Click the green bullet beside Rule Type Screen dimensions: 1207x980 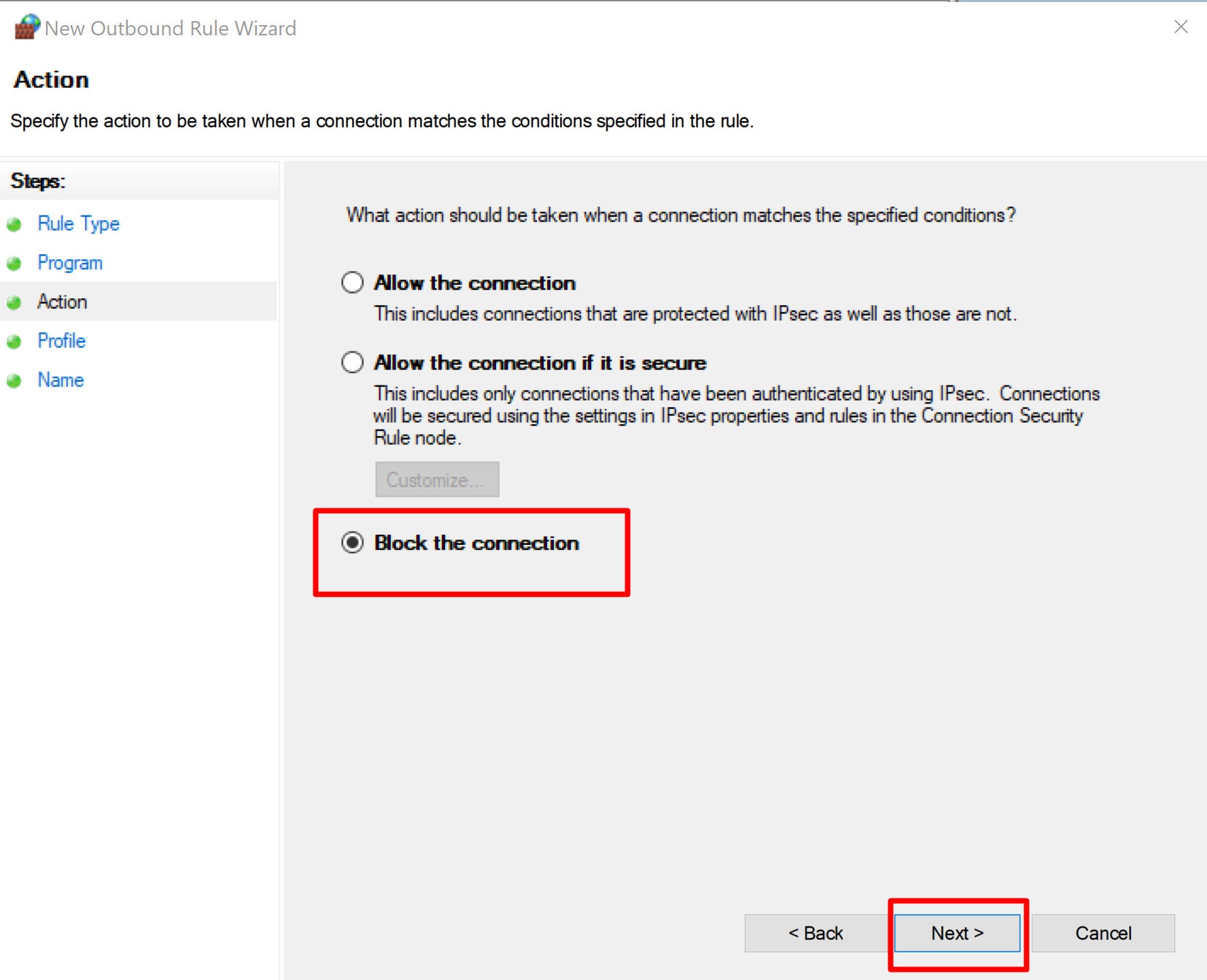point(14,224)
